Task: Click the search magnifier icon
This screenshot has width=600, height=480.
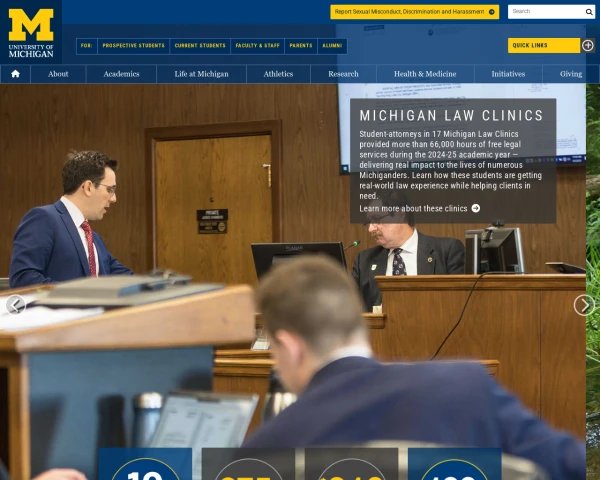Action: [x=589, y=12]
